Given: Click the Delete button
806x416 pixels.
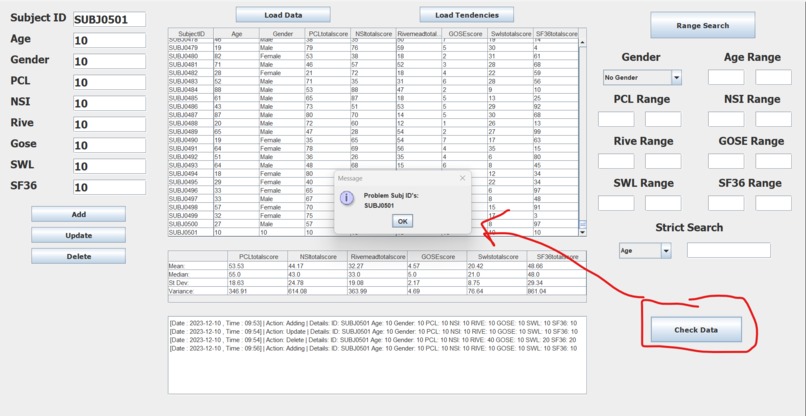Looking at the screenshot, I should [x=79, y=256].
